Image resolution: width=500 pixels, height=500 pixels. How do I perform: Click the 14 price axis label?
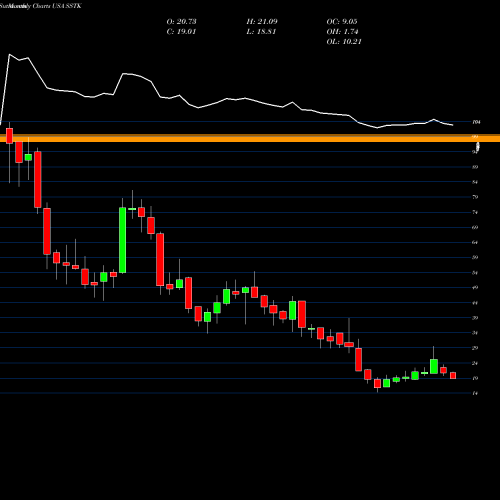click(x=475, y=393)
